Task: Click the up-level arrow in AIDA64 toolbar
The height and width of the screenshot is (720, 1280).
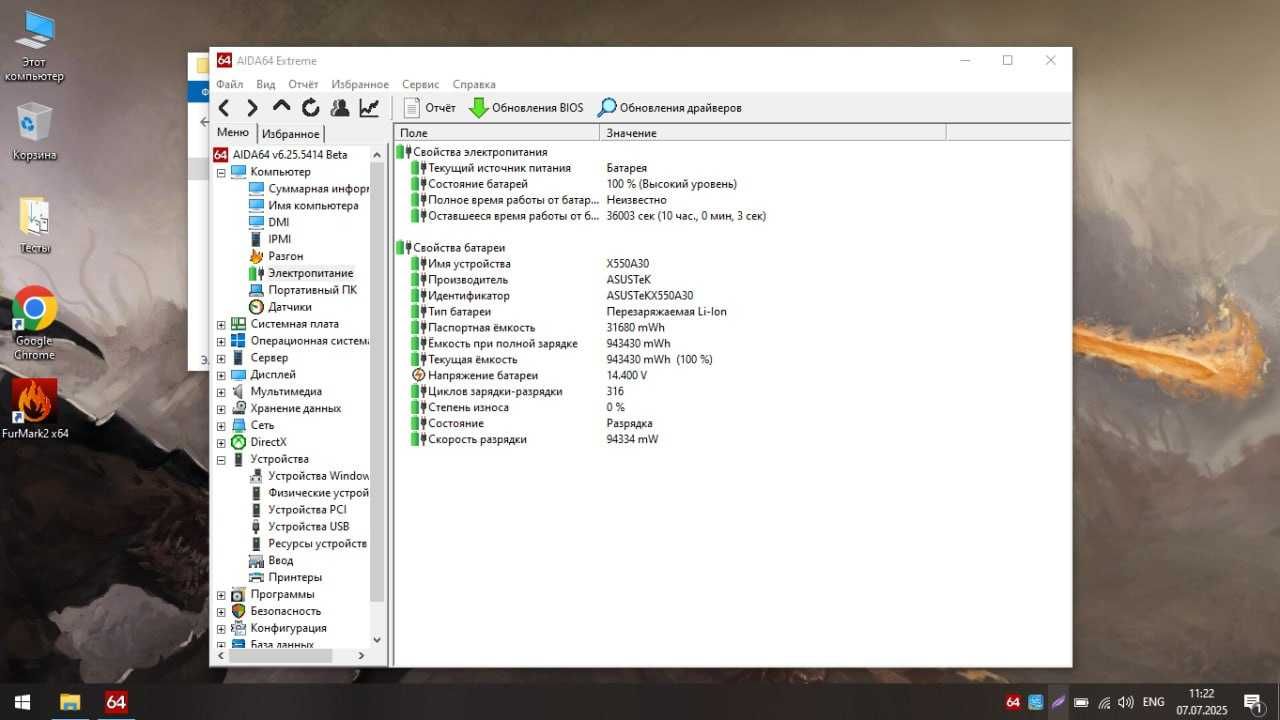Action: click(282, 108)
